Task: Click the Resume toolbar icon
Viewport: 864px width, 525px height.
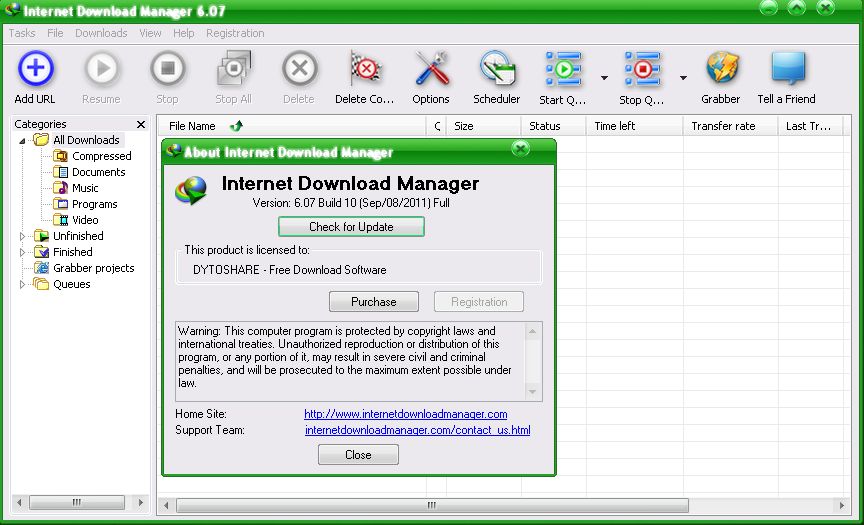Action: tap(101, 68)
